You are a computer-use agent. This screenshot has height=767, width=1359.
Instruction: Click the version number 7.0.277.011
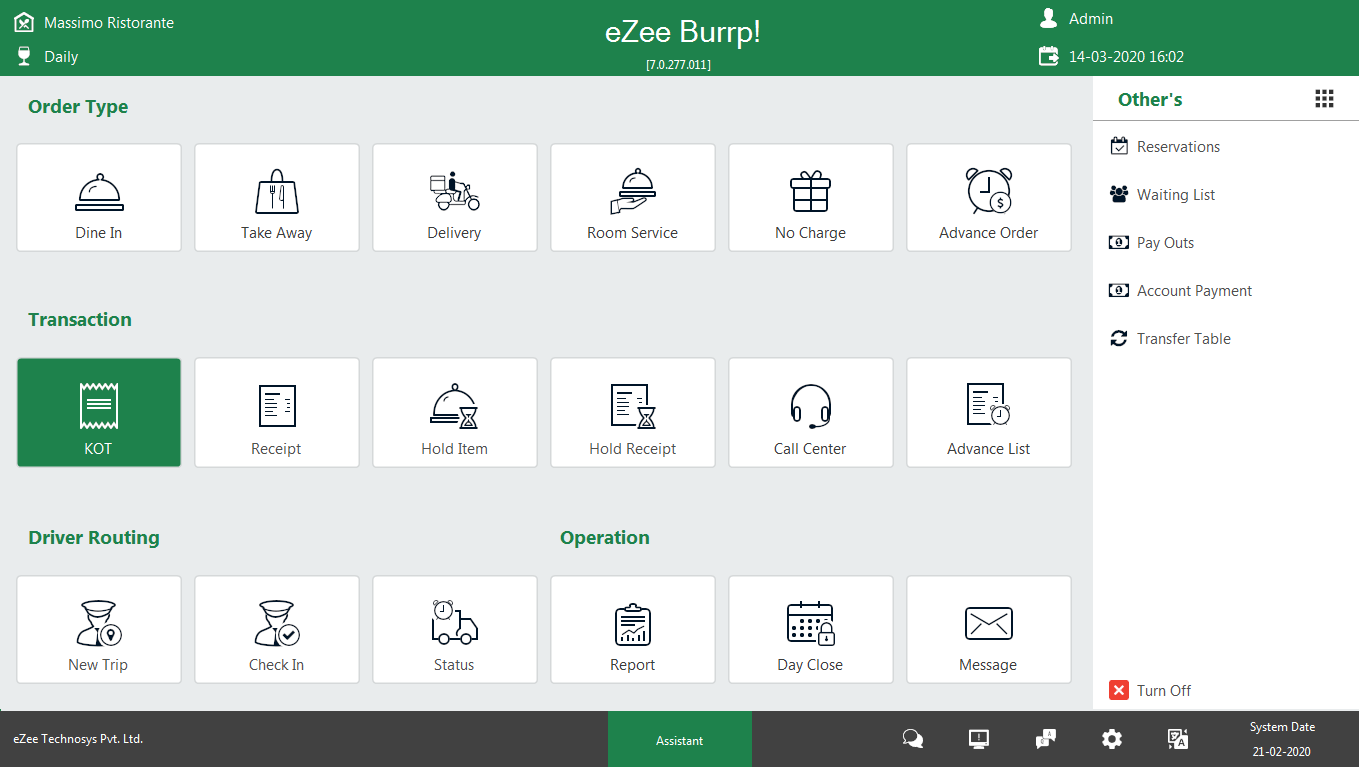pyautogui.click(x=678, y=64)
